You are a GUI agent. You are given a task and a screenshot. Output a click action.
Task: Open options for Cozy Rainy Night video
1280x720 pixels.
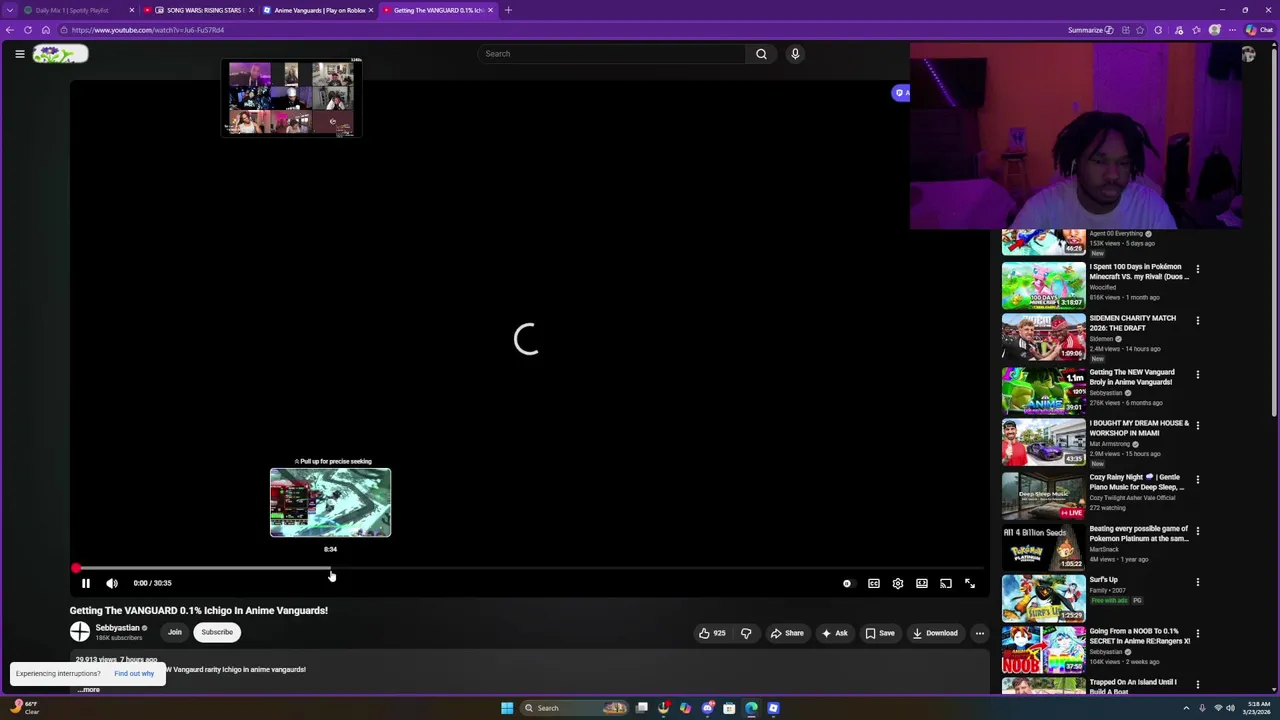1197,480
